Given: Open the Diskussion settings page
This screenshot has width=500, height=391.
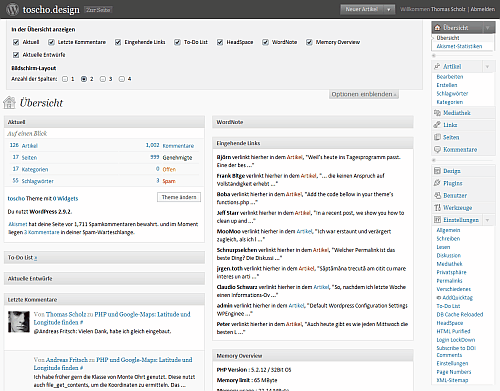Looking at the screenshot, I should click(449, 255).
